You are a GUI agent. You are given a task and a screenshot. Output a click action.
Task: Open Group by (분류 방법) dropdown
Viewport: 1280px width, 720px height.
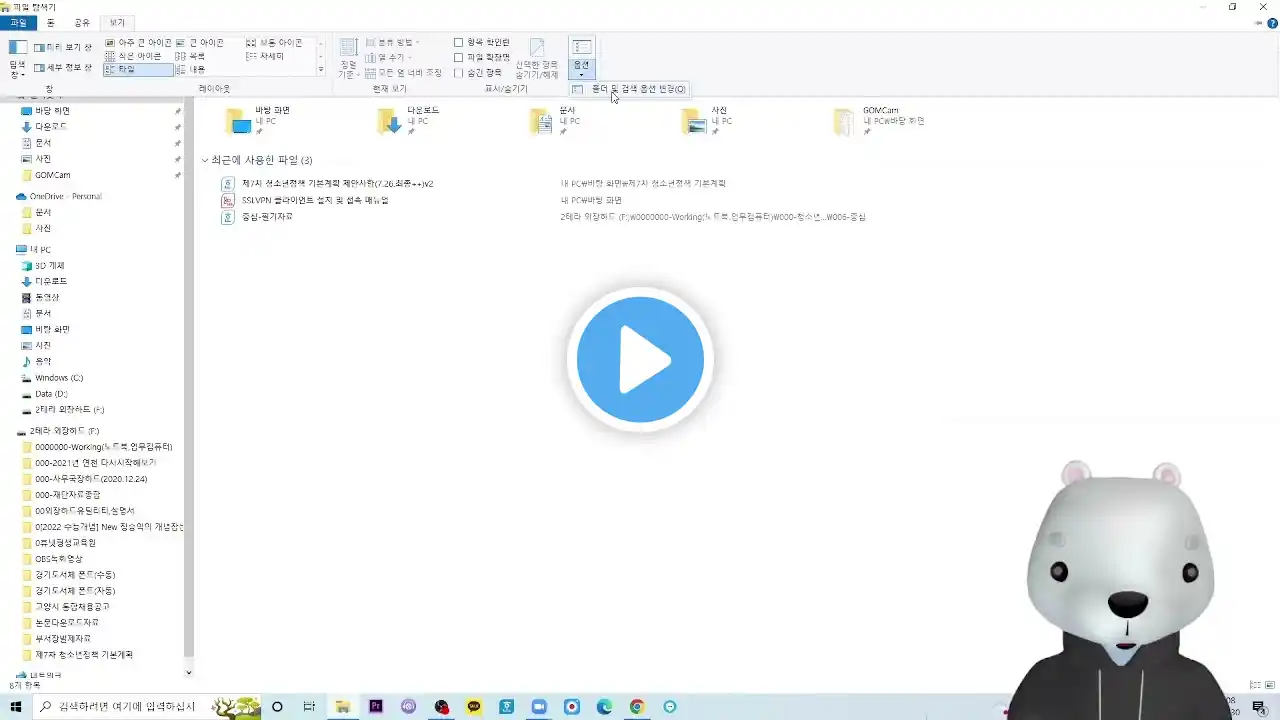392,43
